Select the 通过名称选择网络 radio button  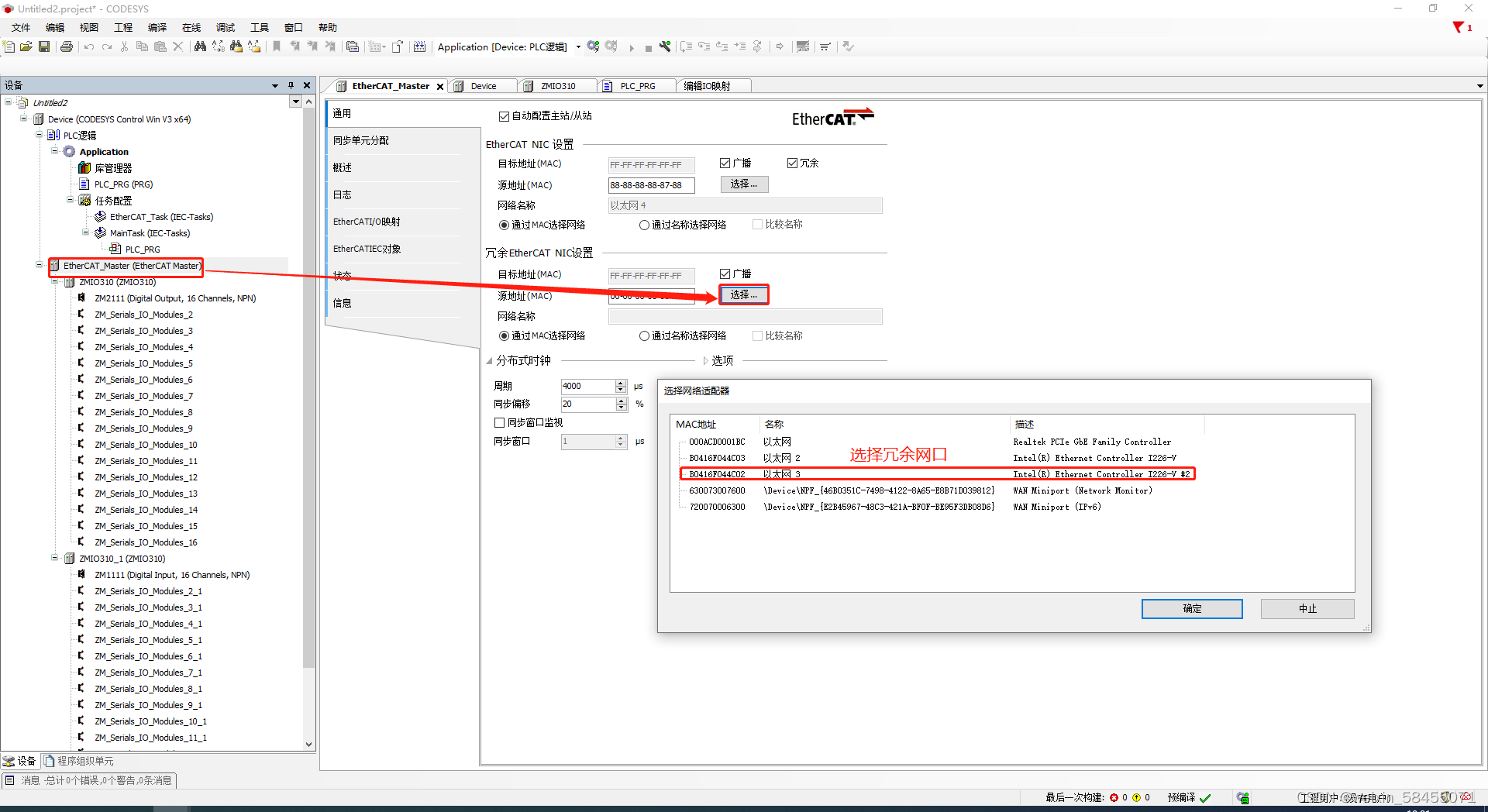point(644,225)
